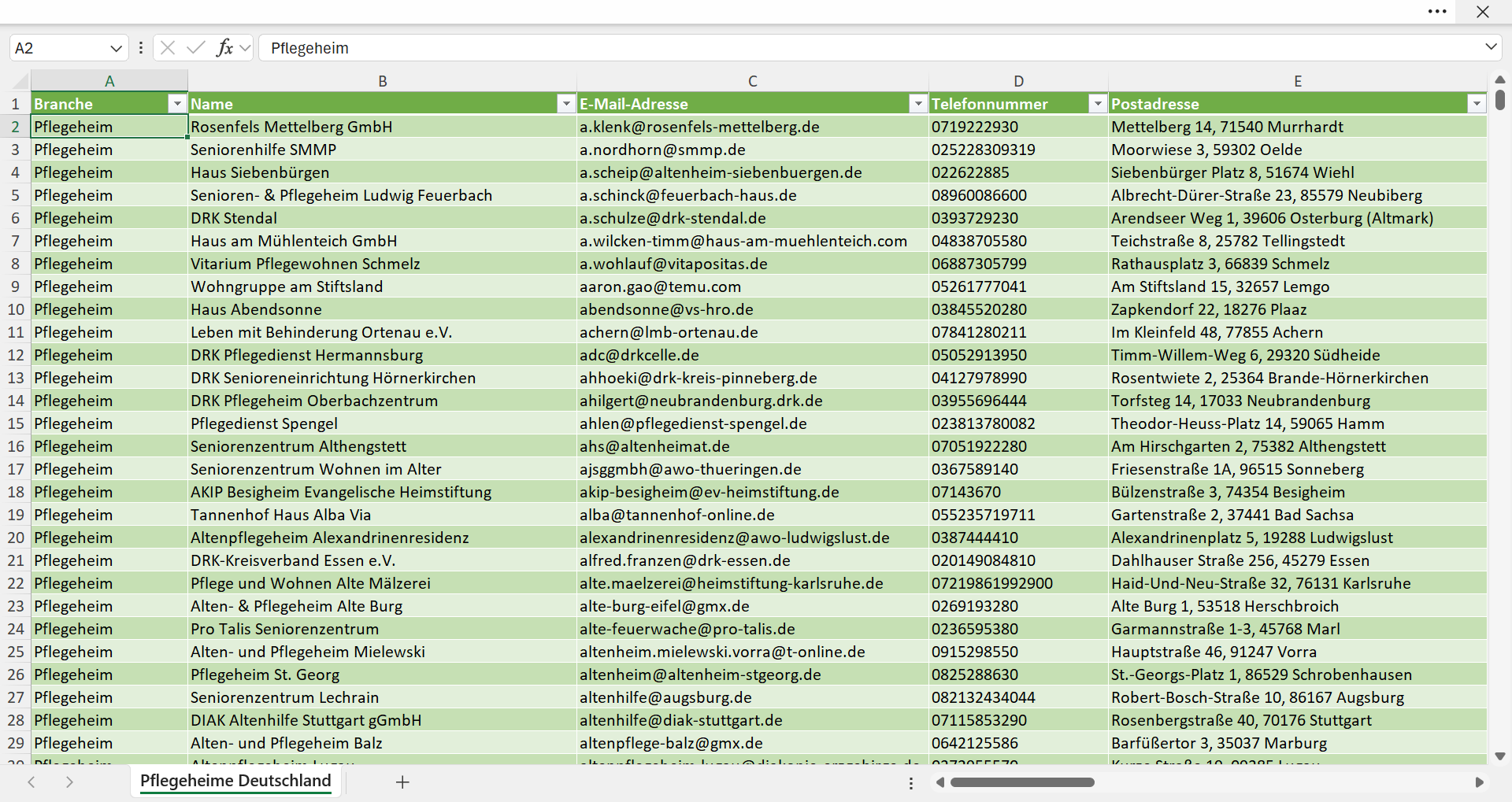Open the three-dots more options menu

[1437, 12]
